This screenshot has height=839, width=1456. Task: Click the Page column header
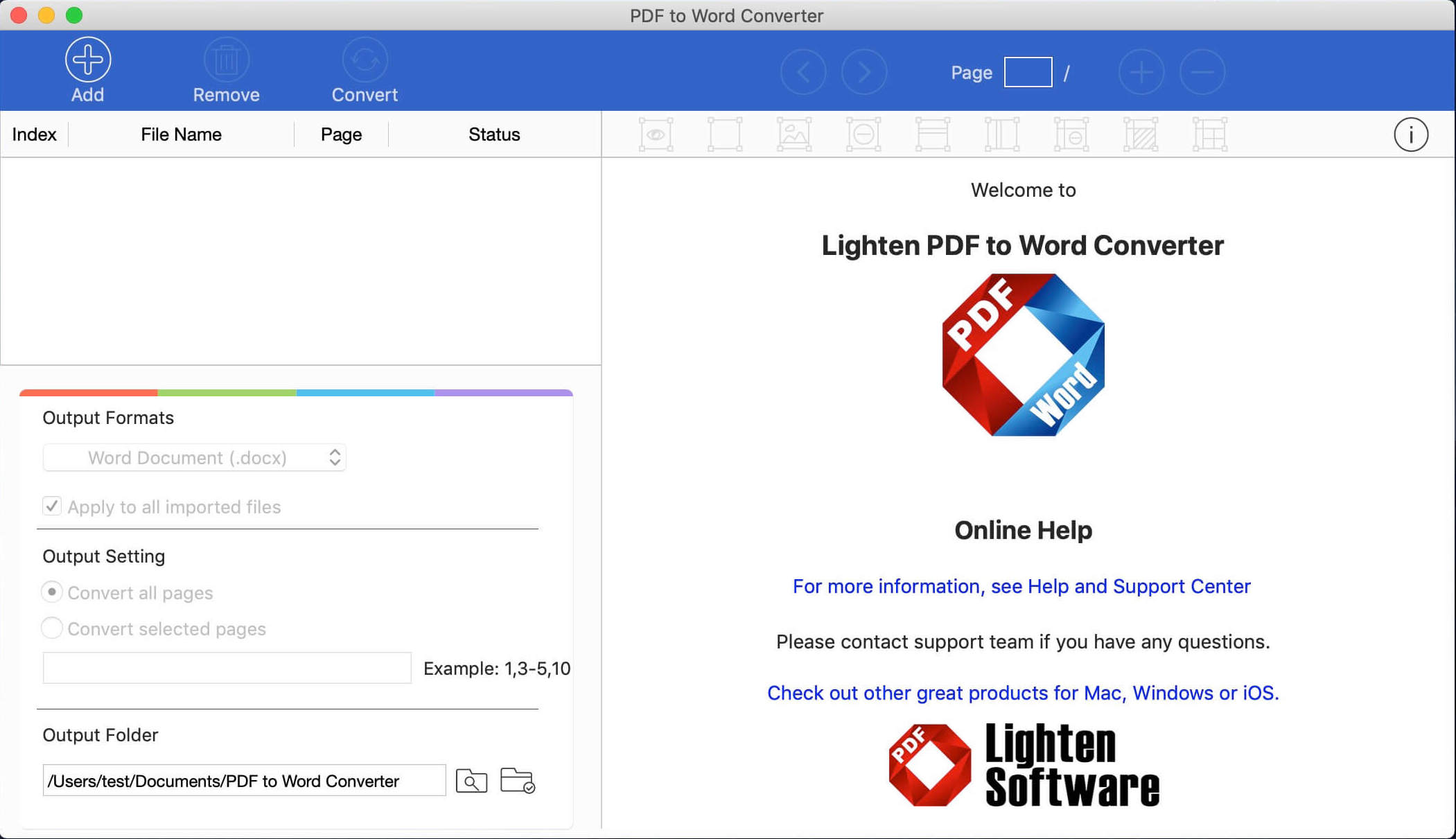point(341,134)
